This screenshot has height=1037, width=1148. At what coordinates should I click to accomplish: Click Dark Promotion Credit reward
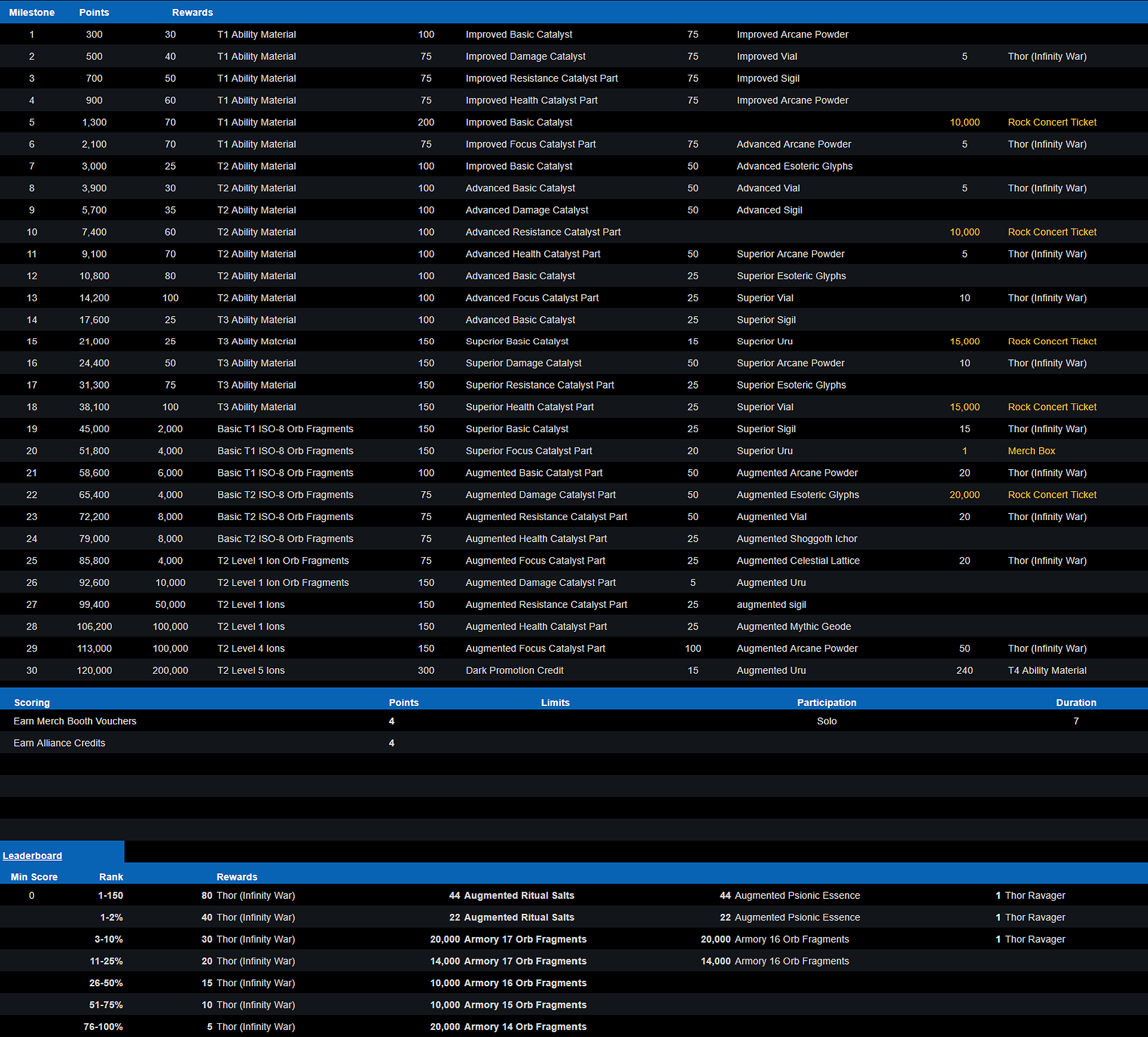514,670
